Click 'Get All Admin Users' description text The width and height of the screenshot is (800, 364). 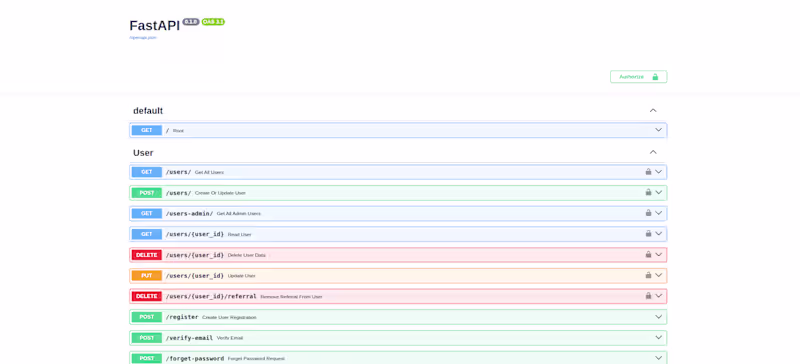pyautogui.click(x=239, y=213)
